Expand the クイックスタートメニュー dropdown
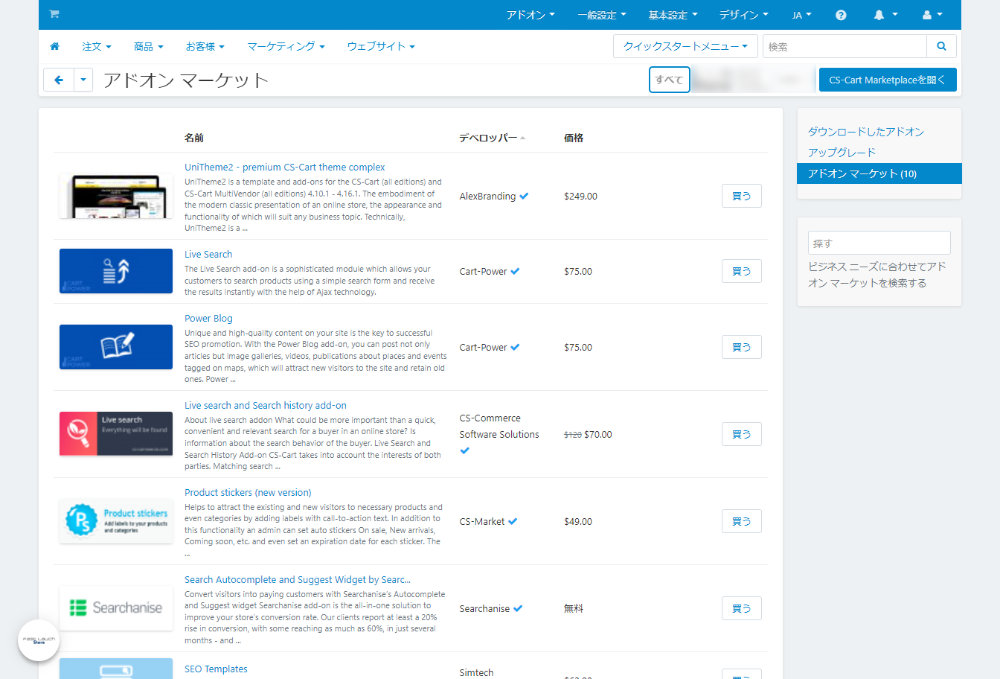Image resolution: width=1000 pixels, height=679 pixels. [685, 46]
